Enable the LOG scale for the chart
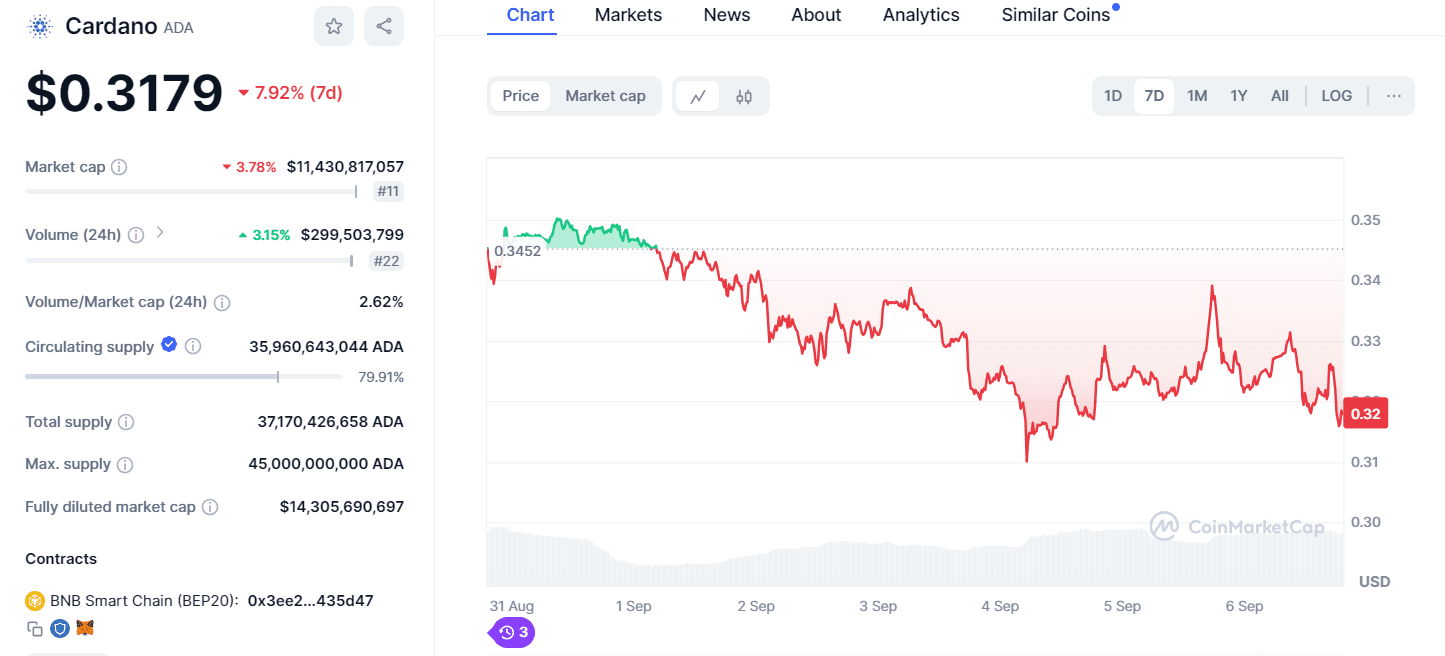The width and height of the screenshot is (1445, 656). pyautogui.click(x=1337, y=95)
